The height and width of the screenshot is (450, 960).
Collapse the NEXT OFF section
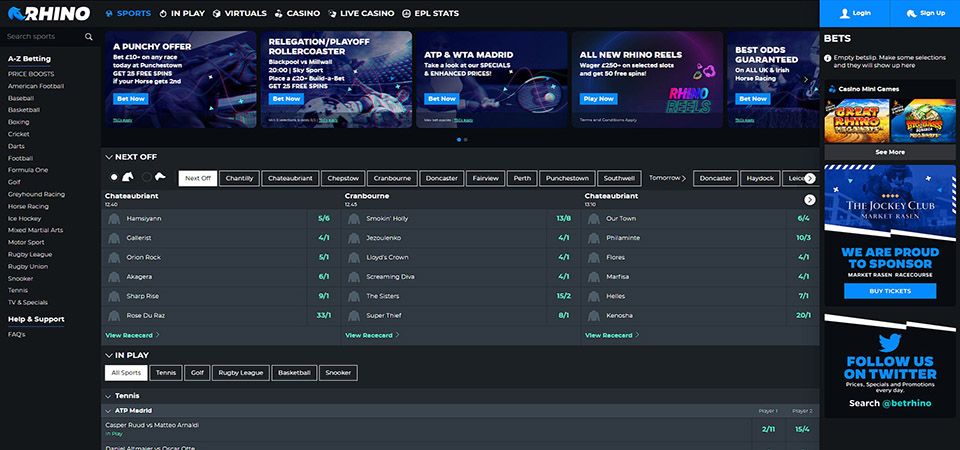[109, 157]
